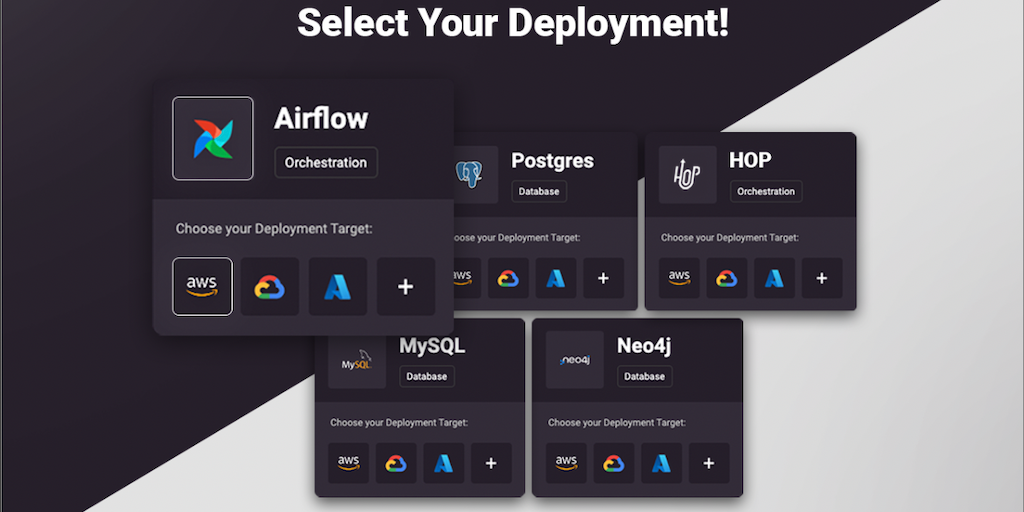
Task: Add another target on Airflow card
Action: click(406, 287)
